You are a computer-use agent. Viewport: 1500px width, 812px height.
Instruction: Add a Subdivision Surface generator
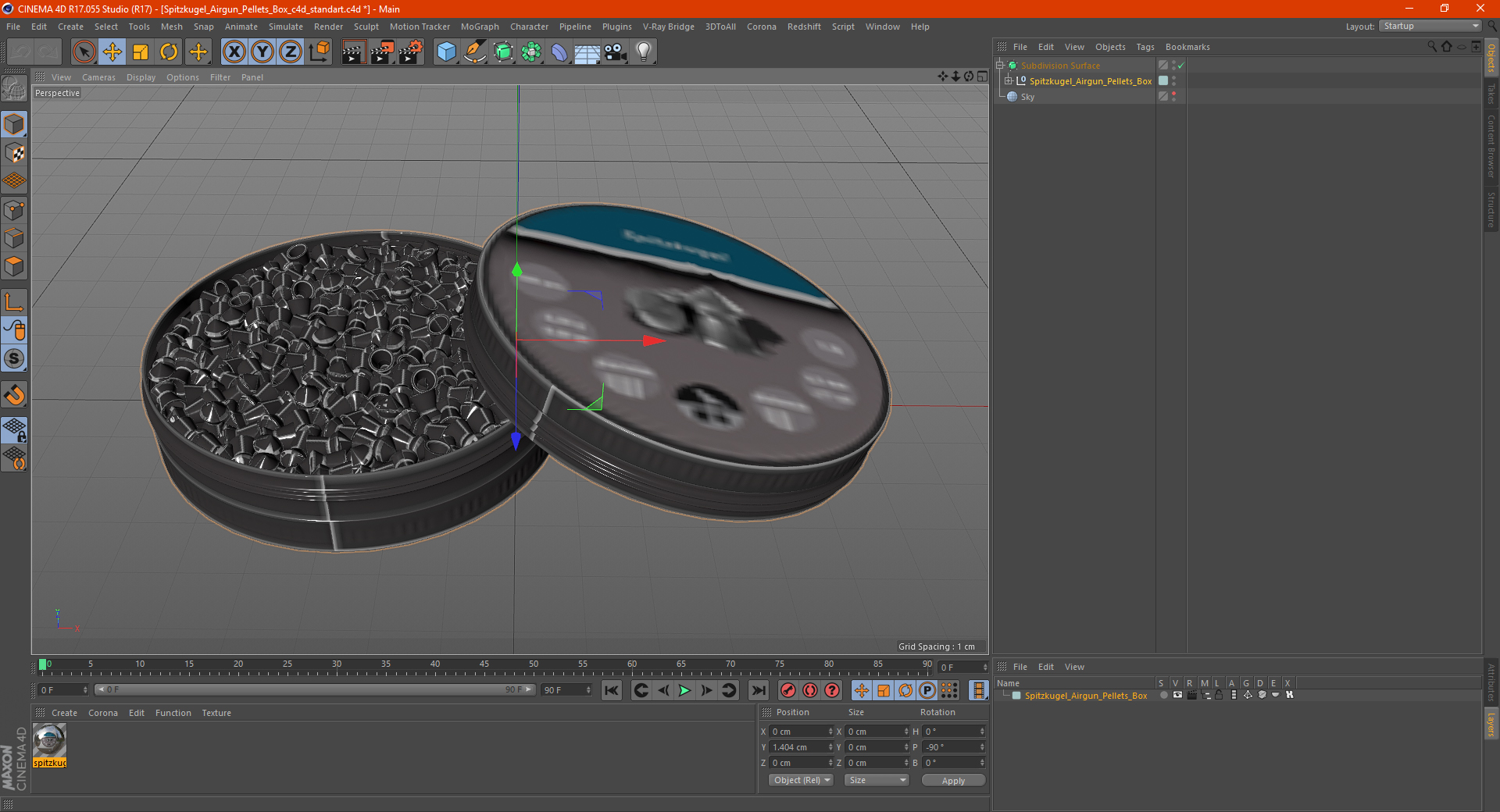(503, 52)
